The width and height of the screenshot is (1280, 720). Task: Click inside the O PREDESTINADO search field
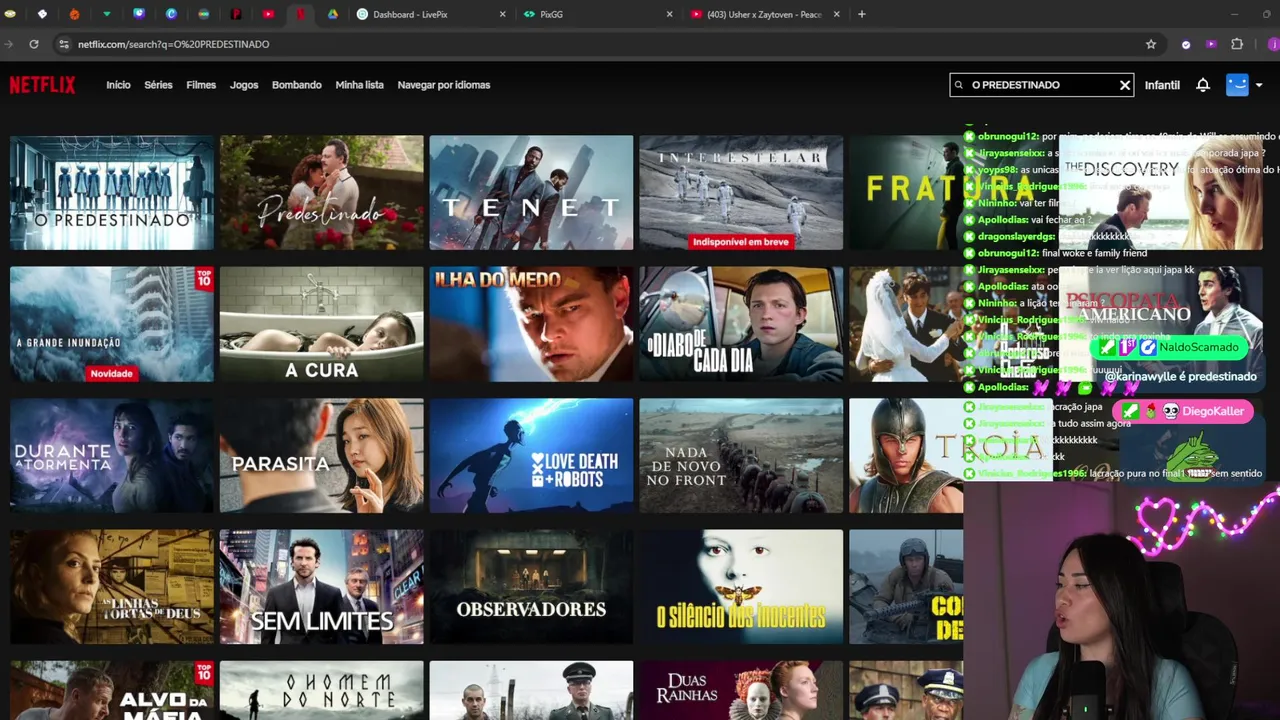(1040, 85)
